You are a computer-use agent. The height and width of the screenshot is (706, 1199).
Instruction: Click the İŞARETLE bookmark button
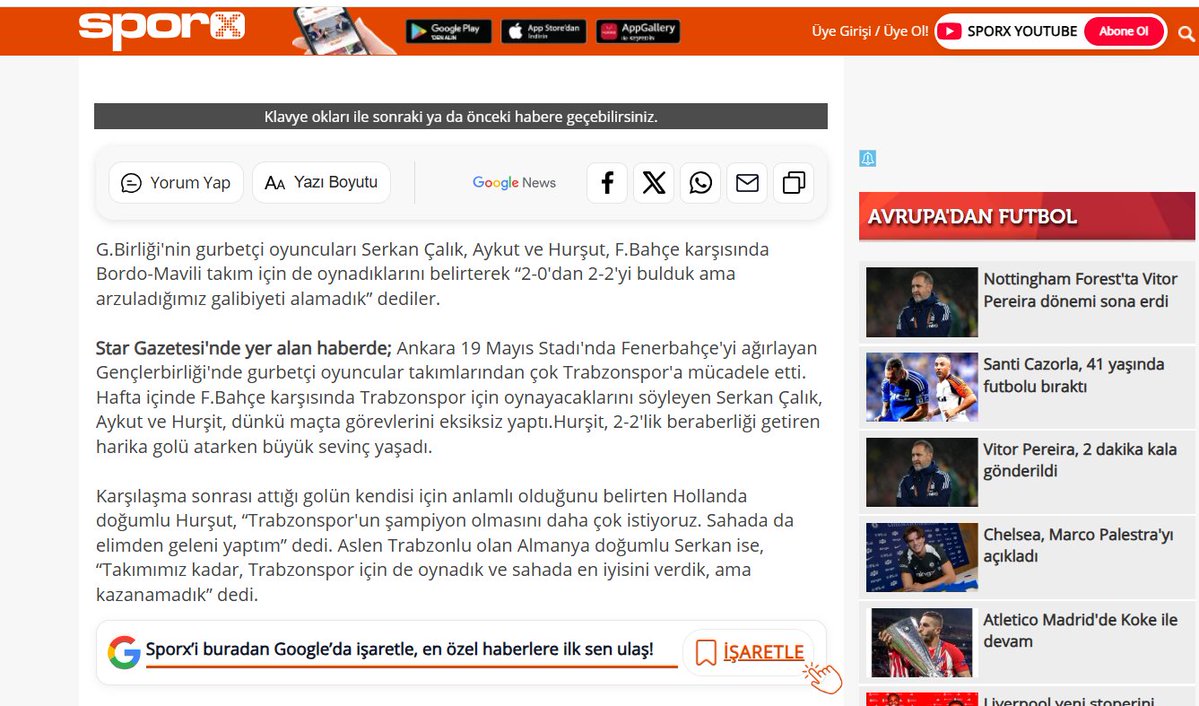click(749, 652)
